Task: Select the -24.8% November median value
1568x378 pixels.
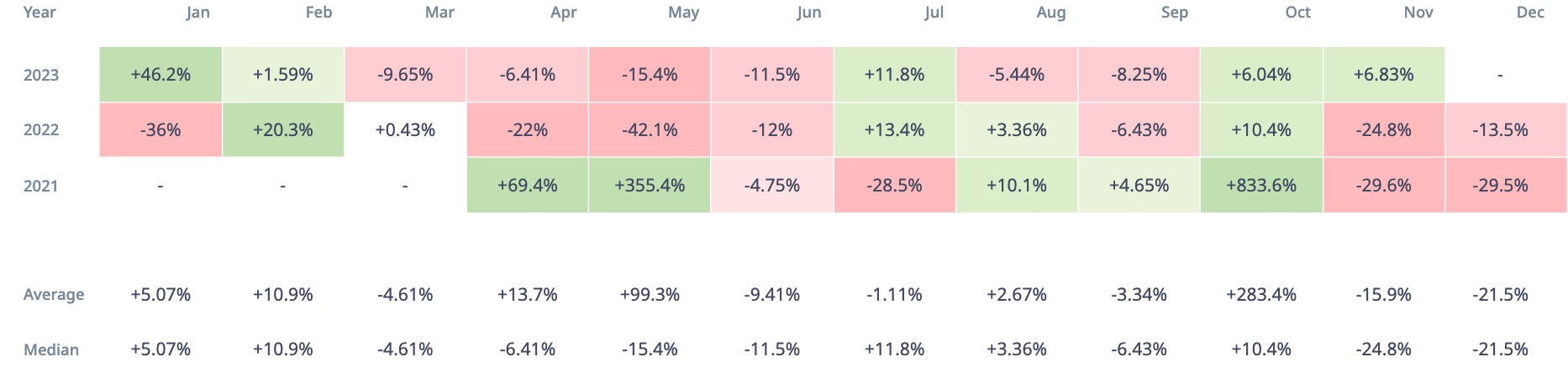Action: [1383, 349]
